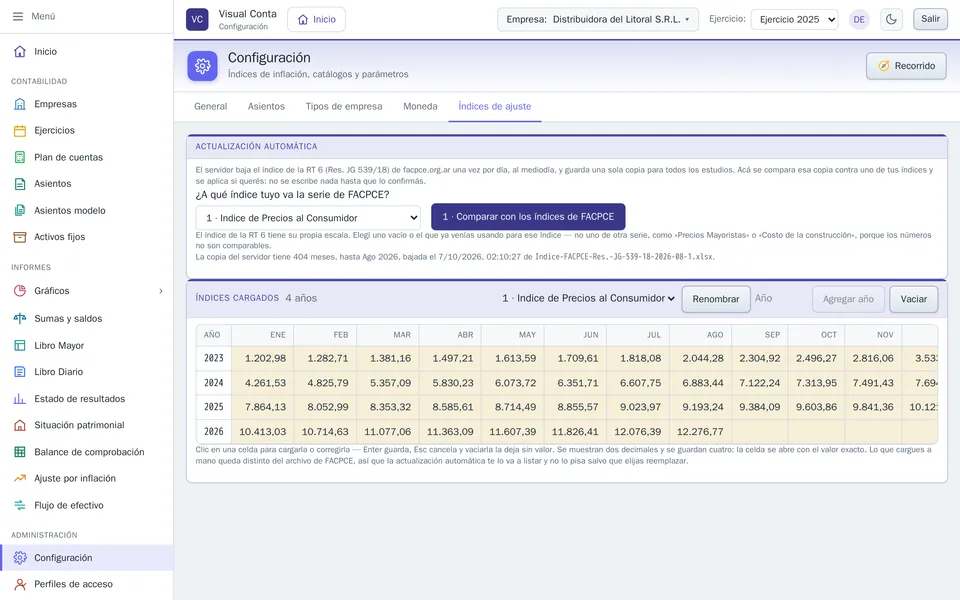Click the DE user avatar

pyautogui.click(x=859, y=20)
